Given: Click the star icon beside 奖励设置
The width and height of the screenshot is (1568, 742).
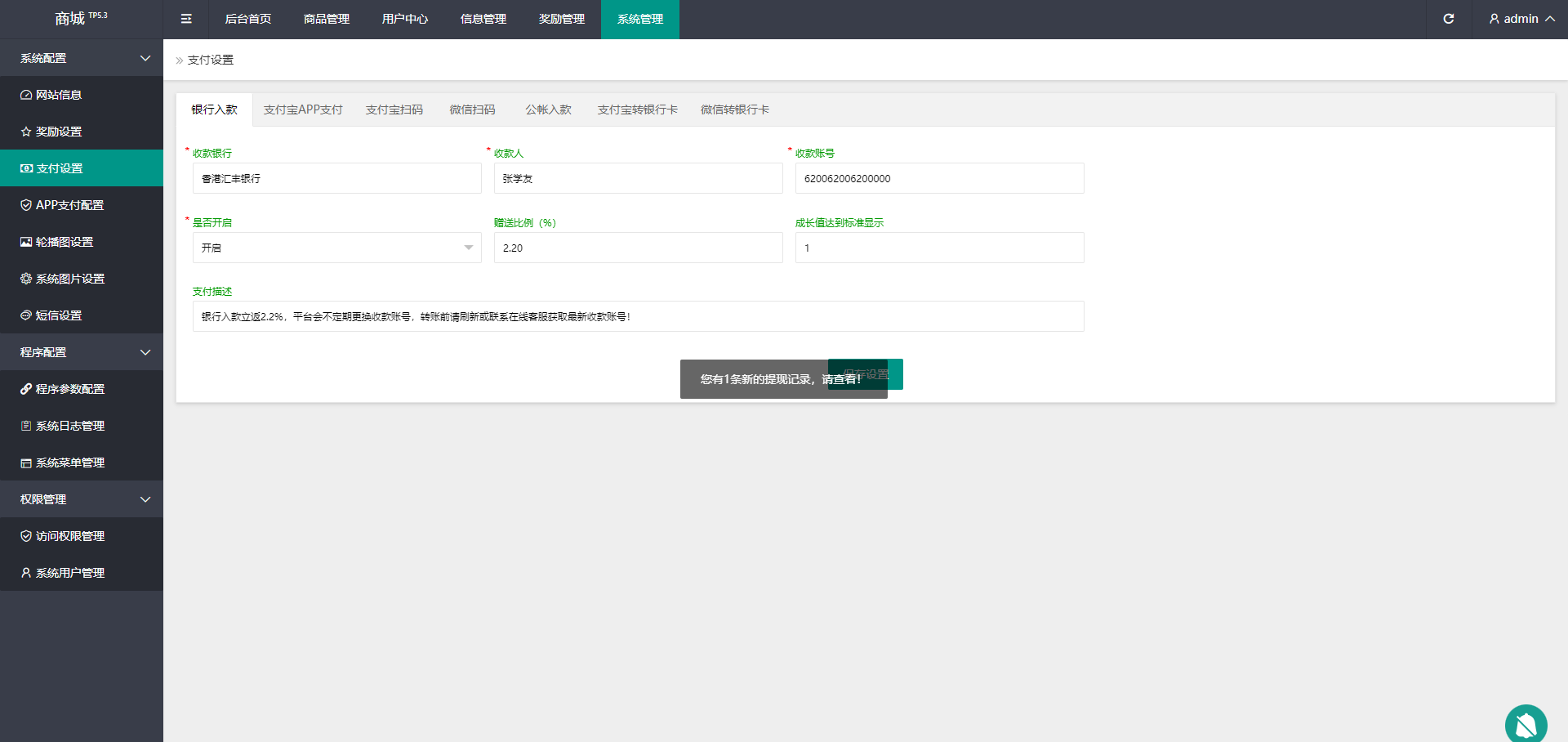Looking at the screenshot, I should 26,132.
